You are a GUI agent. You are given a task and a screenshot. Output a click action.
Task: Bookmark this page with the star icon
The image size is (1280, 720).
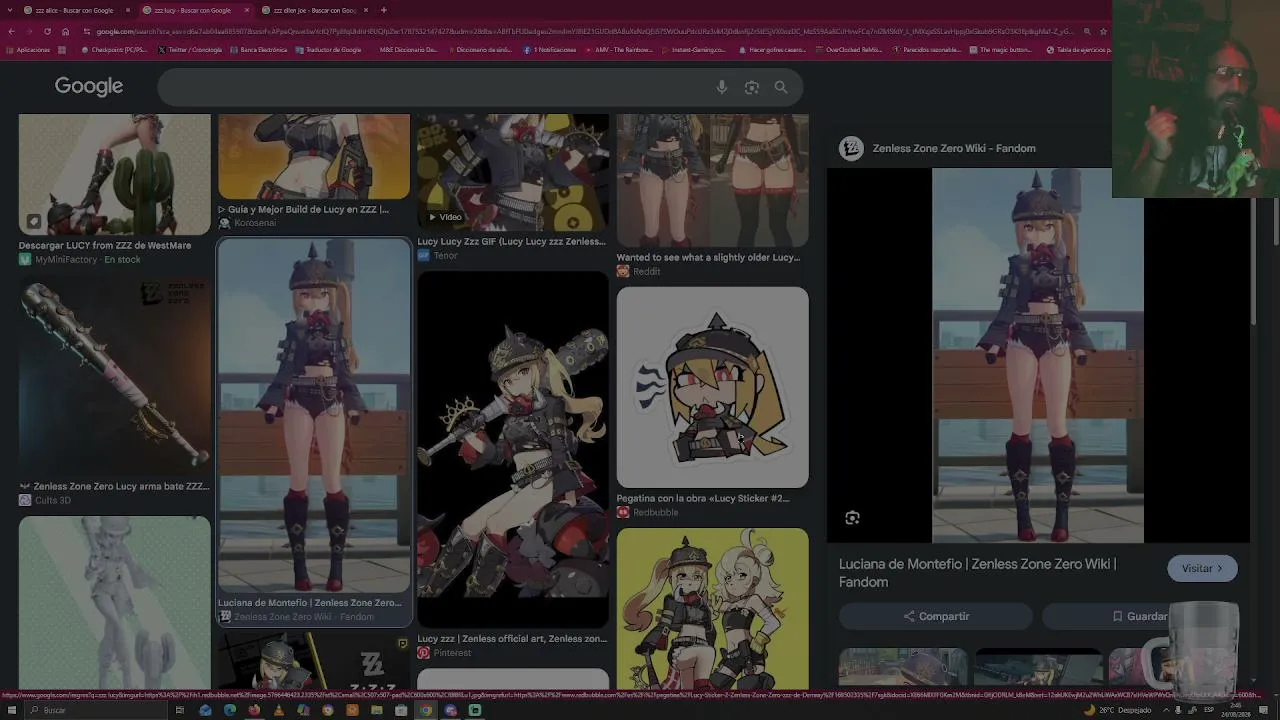(x=1103, y=31)
